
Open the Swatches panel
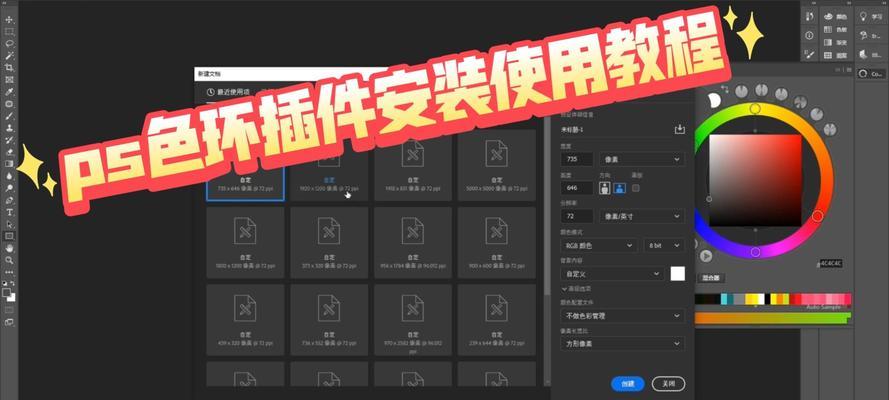[835, 29]
